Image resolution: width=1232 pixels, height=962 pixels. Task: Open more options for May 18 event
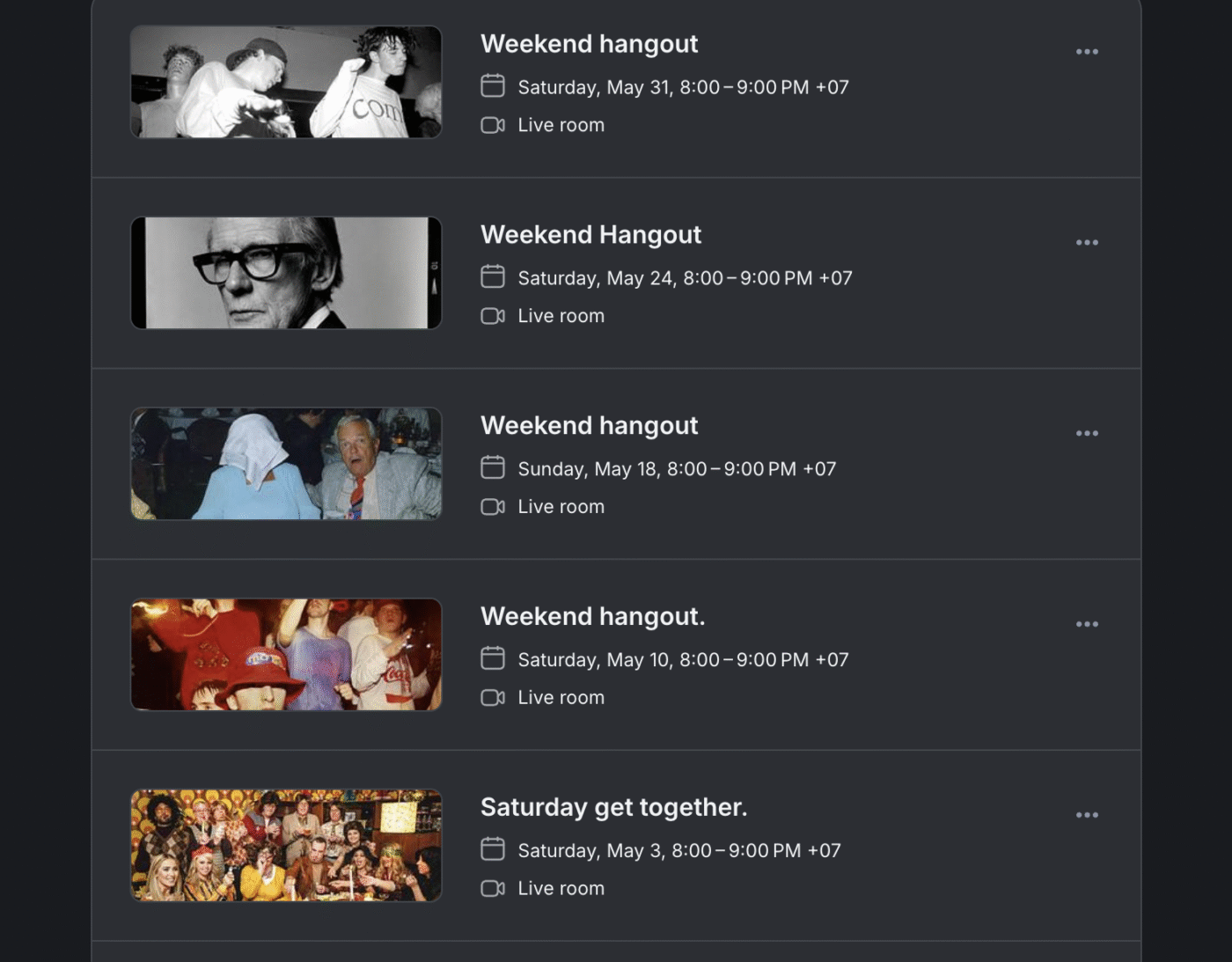pyautogui.click(x=1087, y=434)
